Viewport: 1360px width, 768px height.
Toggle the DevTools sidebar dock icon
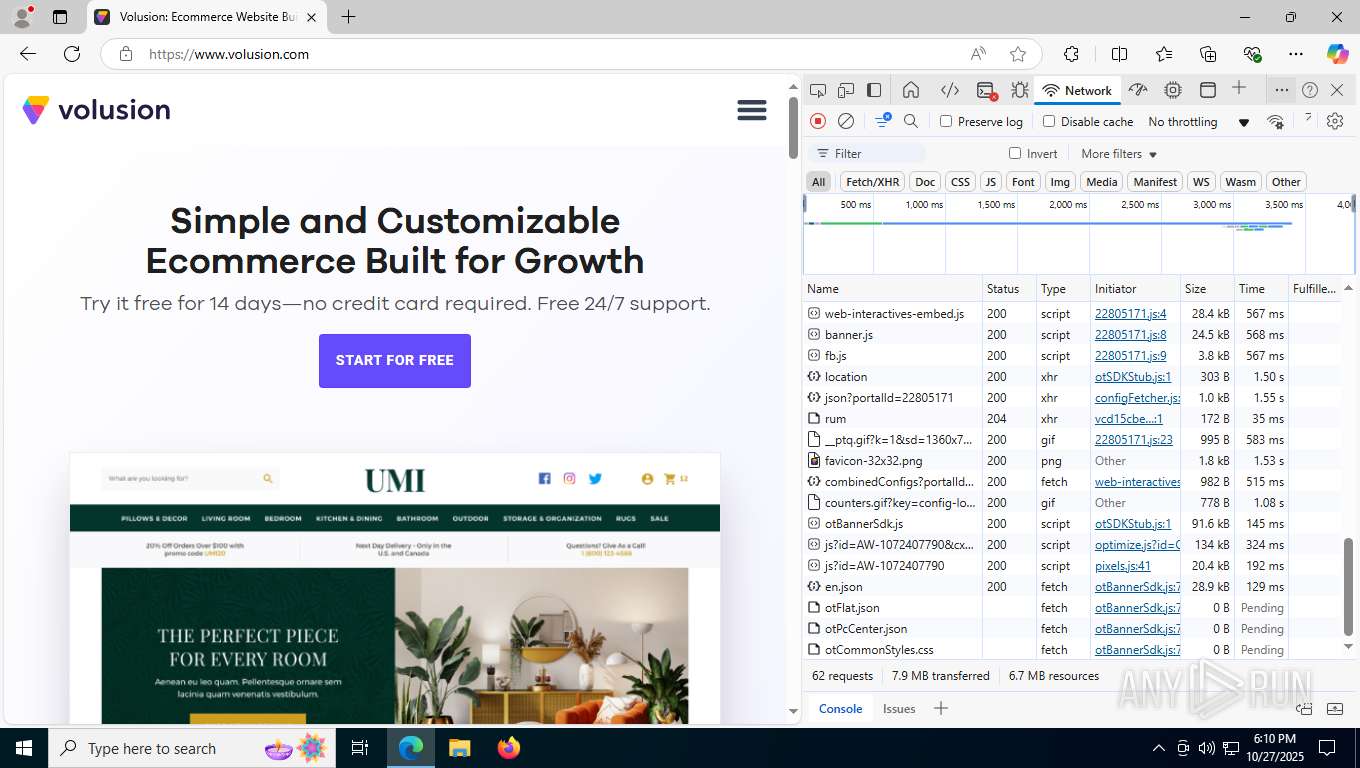coord(874,90)
